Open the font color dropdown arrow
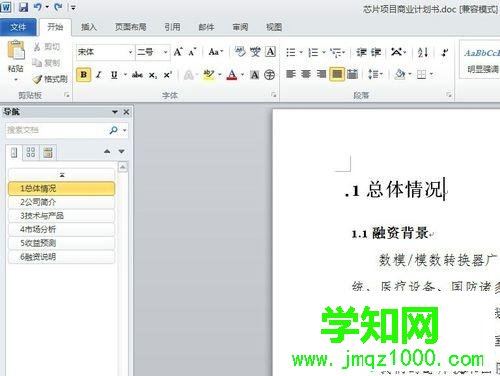 242,75
